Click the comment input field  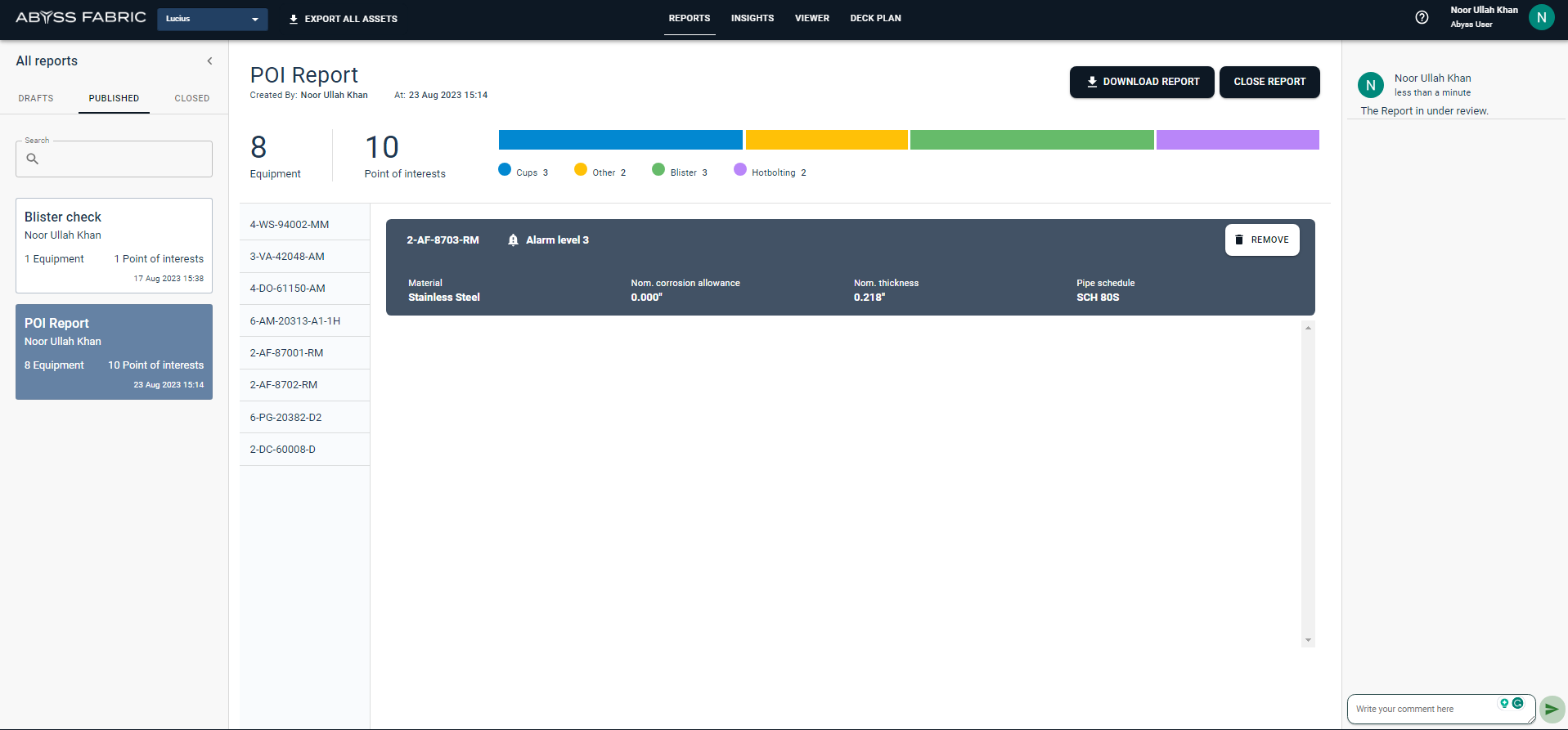[1423, 709]
